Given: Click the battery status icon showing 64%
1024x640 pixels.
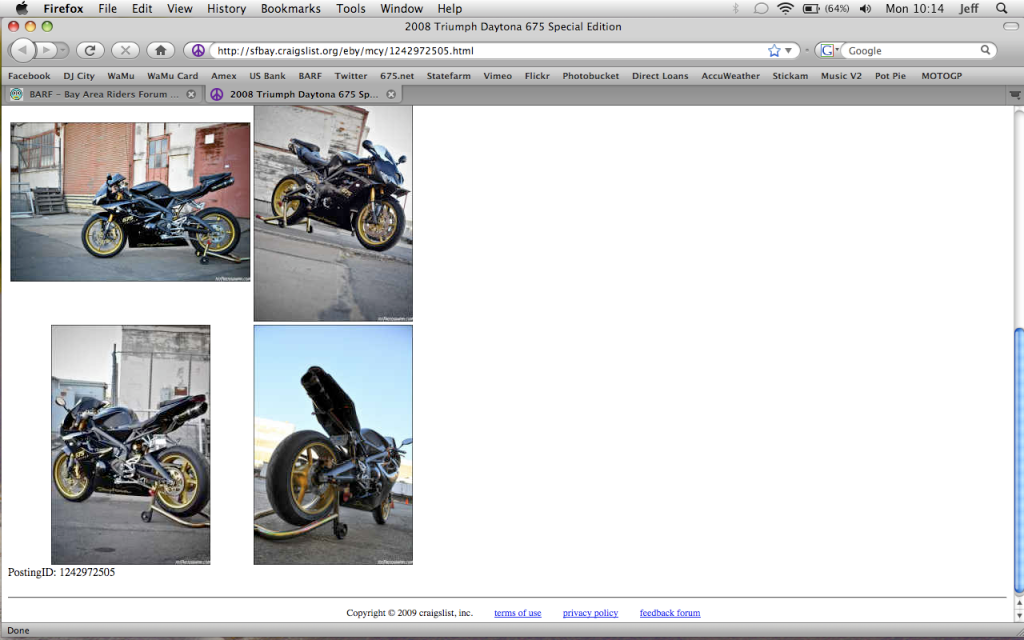Looking at the screenshot, I should pos(810,8).
